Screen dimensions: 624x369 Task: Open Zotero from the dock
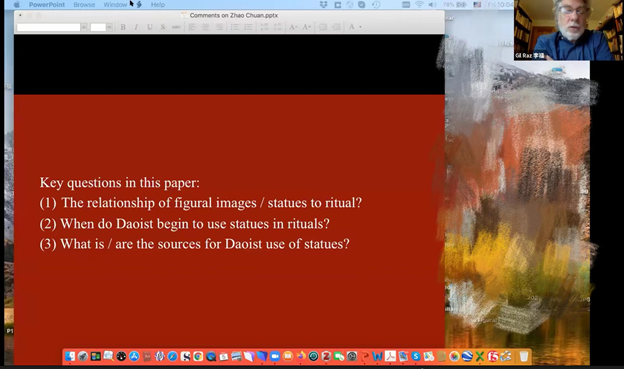click(326, 356)
